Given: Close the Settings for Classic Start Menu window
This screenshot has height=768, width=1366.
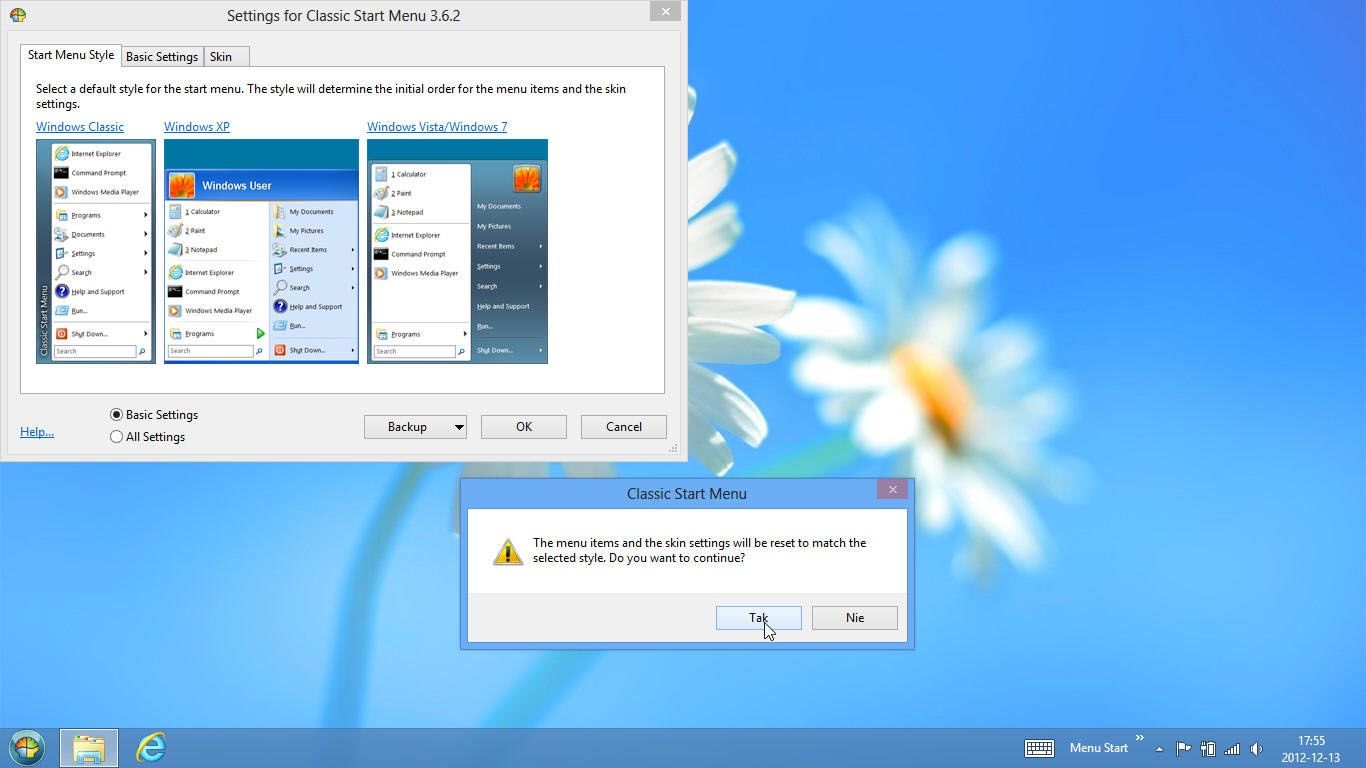Looking at the screenshot, I should [x=665, y=10].
